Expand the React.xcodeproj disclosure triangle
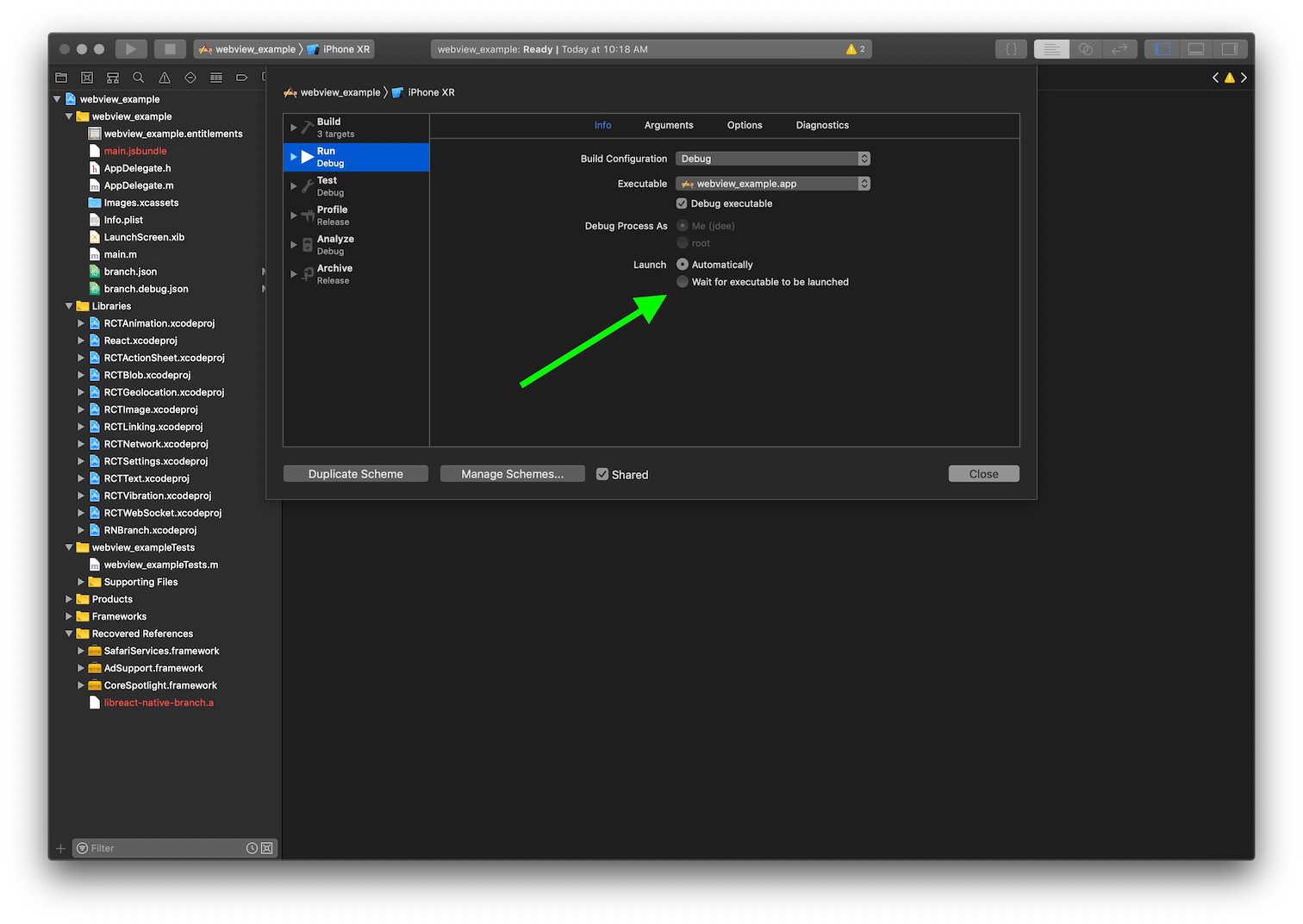 (x=81, y=340)
